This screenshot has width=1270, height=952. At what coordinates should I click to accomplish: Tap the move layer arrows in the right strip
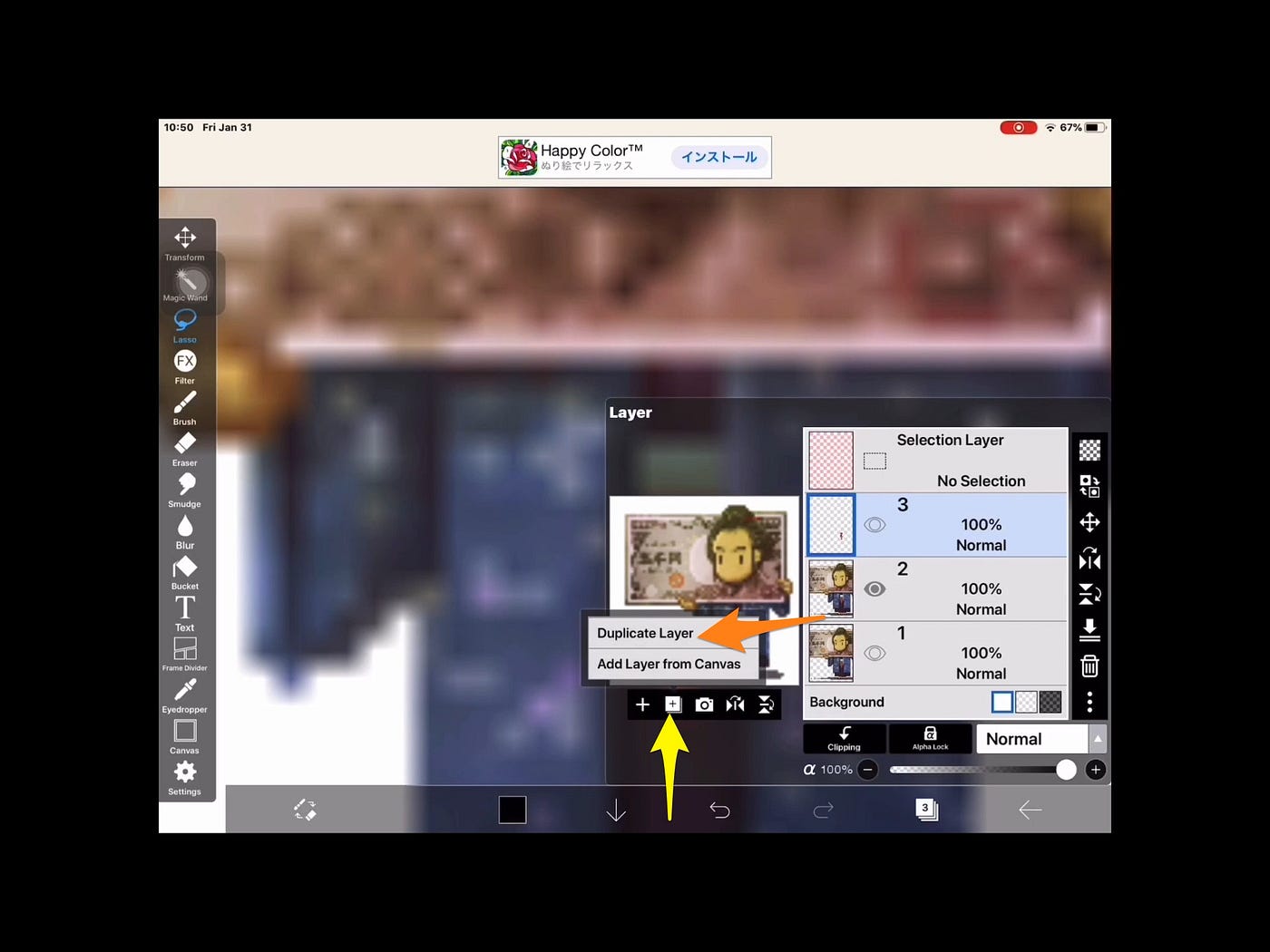(x=1089, y=522)
